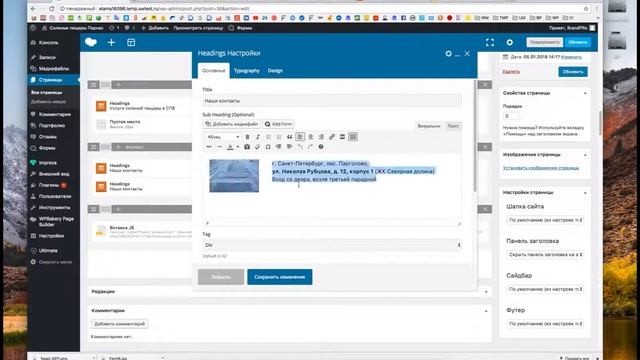
Task: Click Добавить комментарий button
Action: [x=120, y=324]
